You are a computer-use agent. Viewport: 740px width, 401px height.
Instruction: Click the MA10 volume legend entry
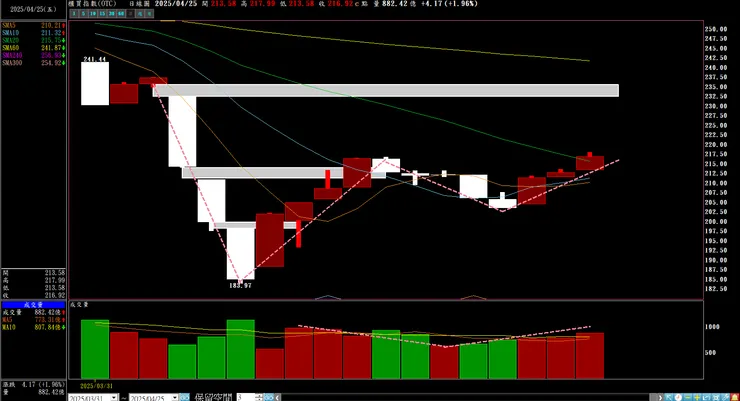(33, 327)
